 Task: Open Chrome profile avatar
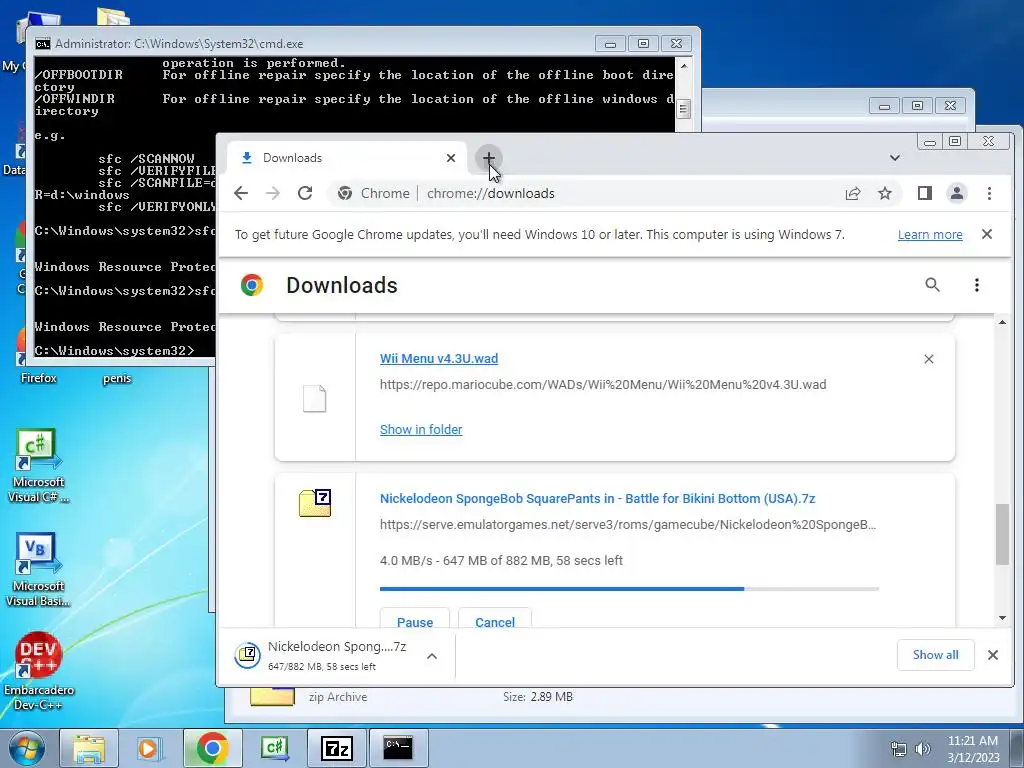click(957, 193)
